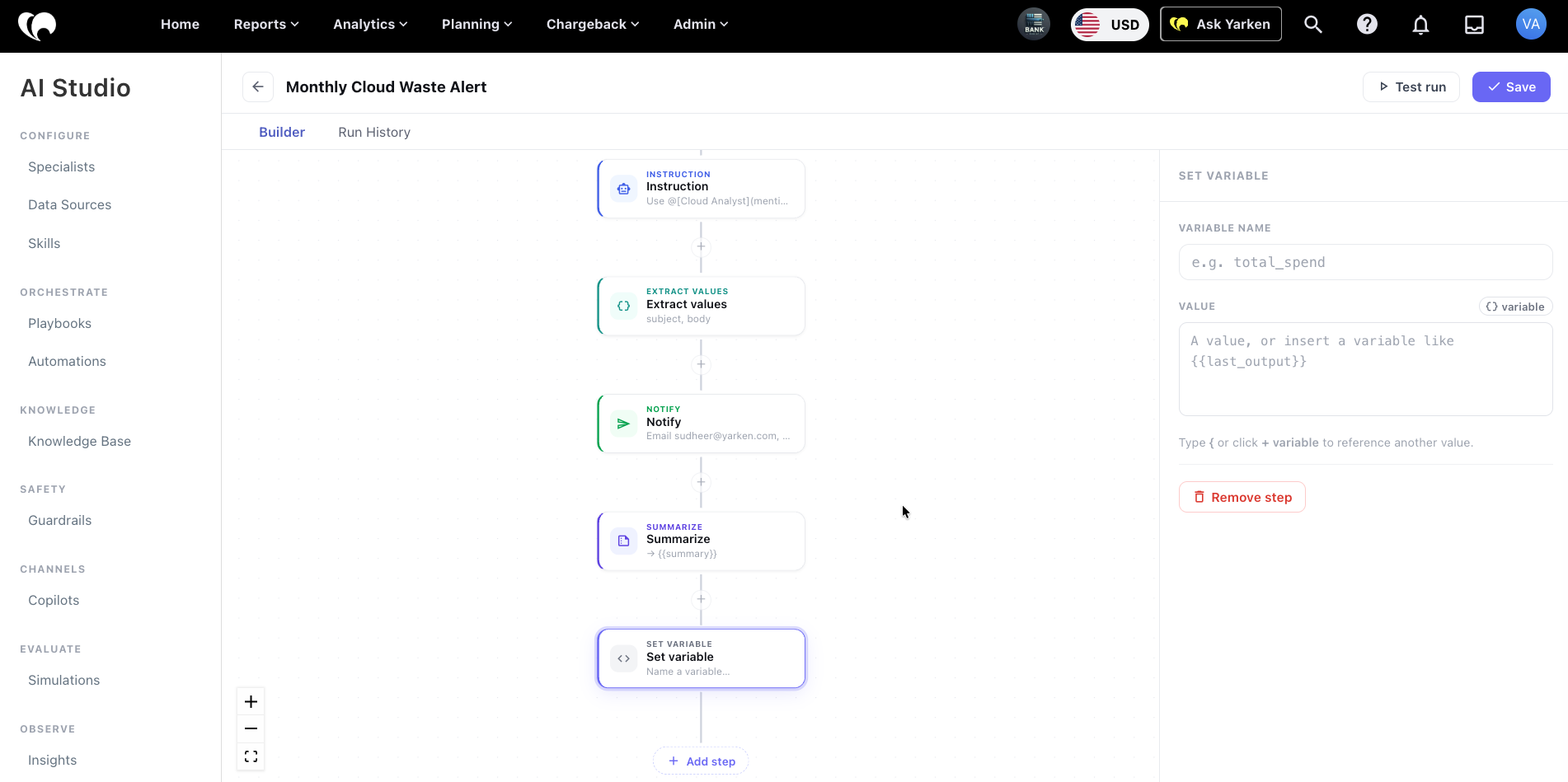This screenshot has width=1568, height=782.
Task: Go to the Home menu
Action: 180,24
